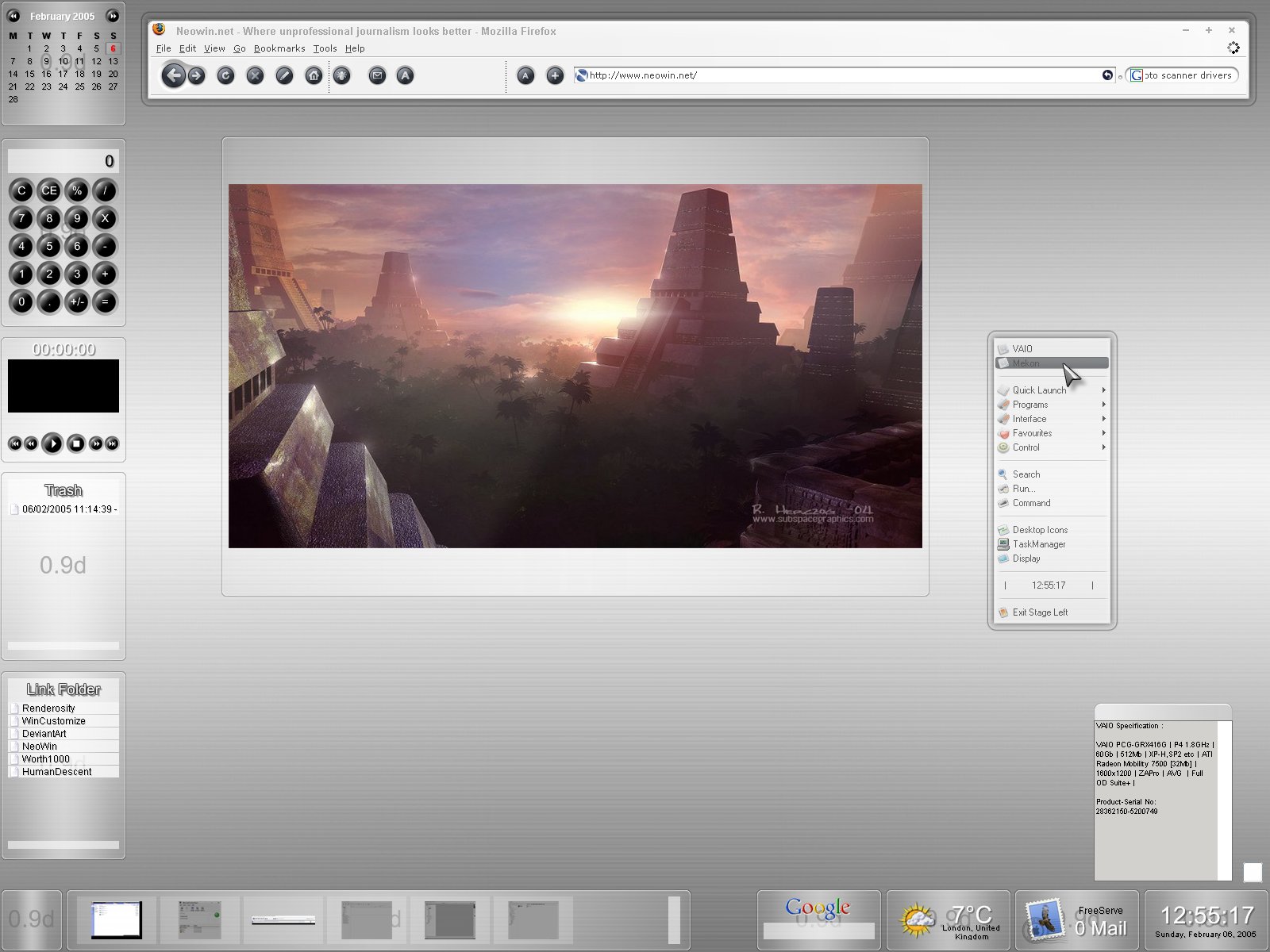Open the Help menu in Firefox

[355, 48]
